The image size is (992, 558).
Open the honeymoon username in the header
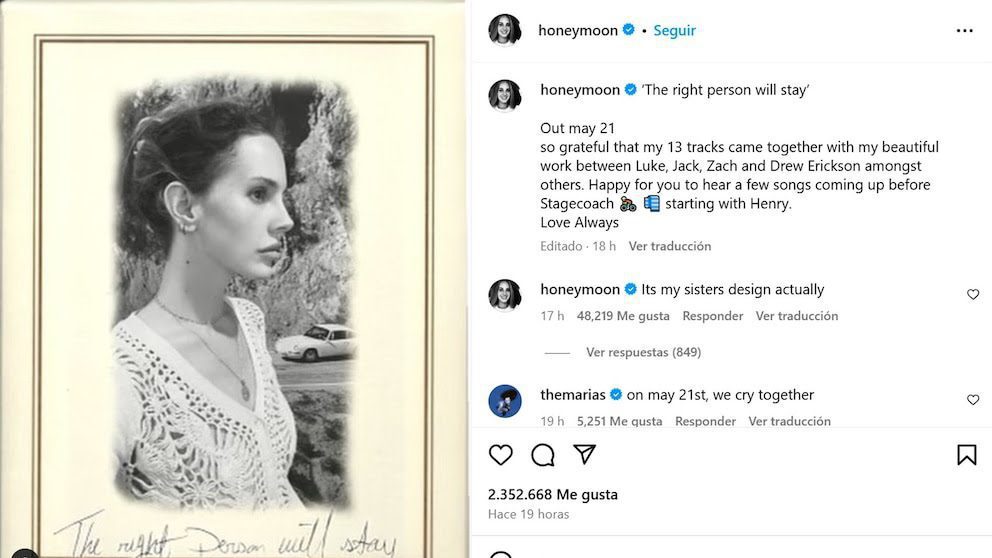[578, 30]
